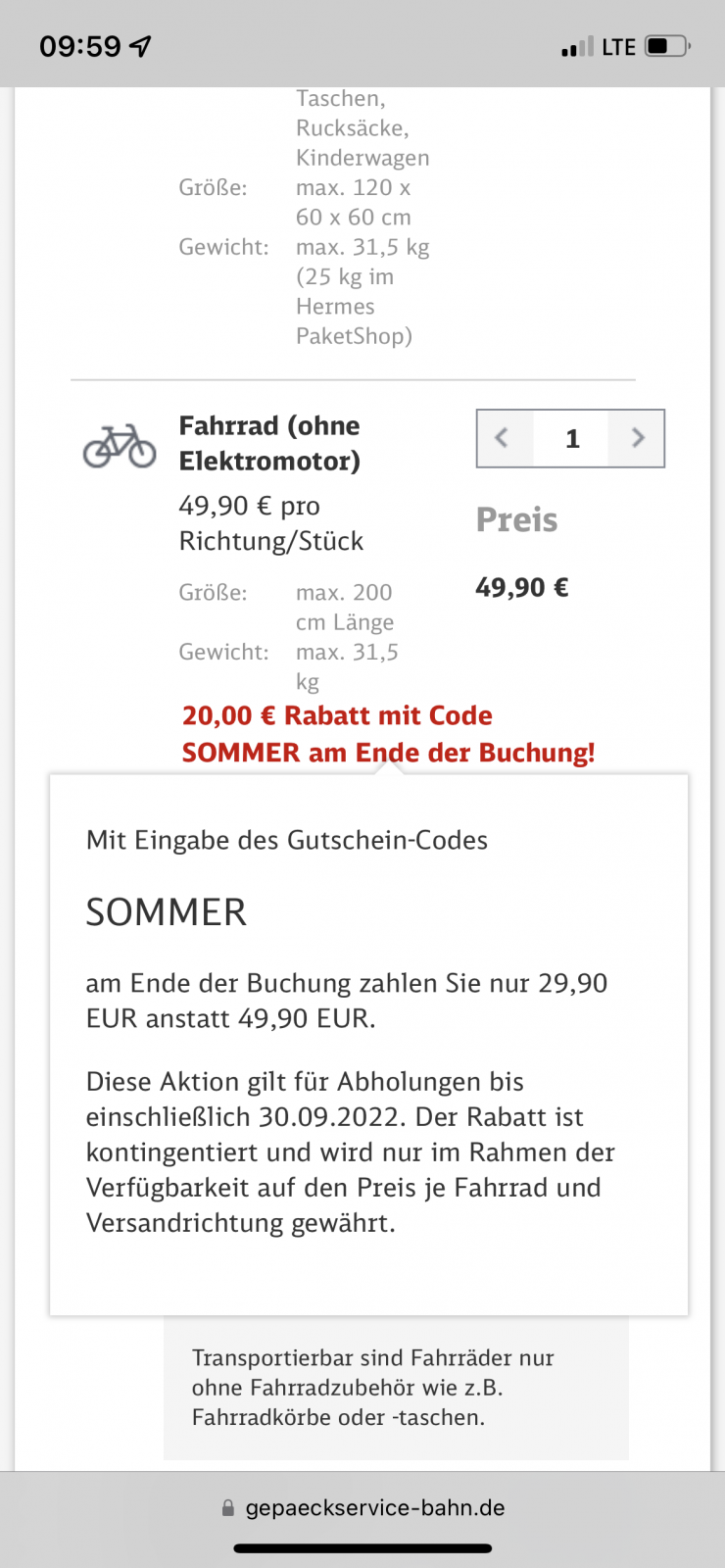Click the quantity field showing 1

coord(571,438)
